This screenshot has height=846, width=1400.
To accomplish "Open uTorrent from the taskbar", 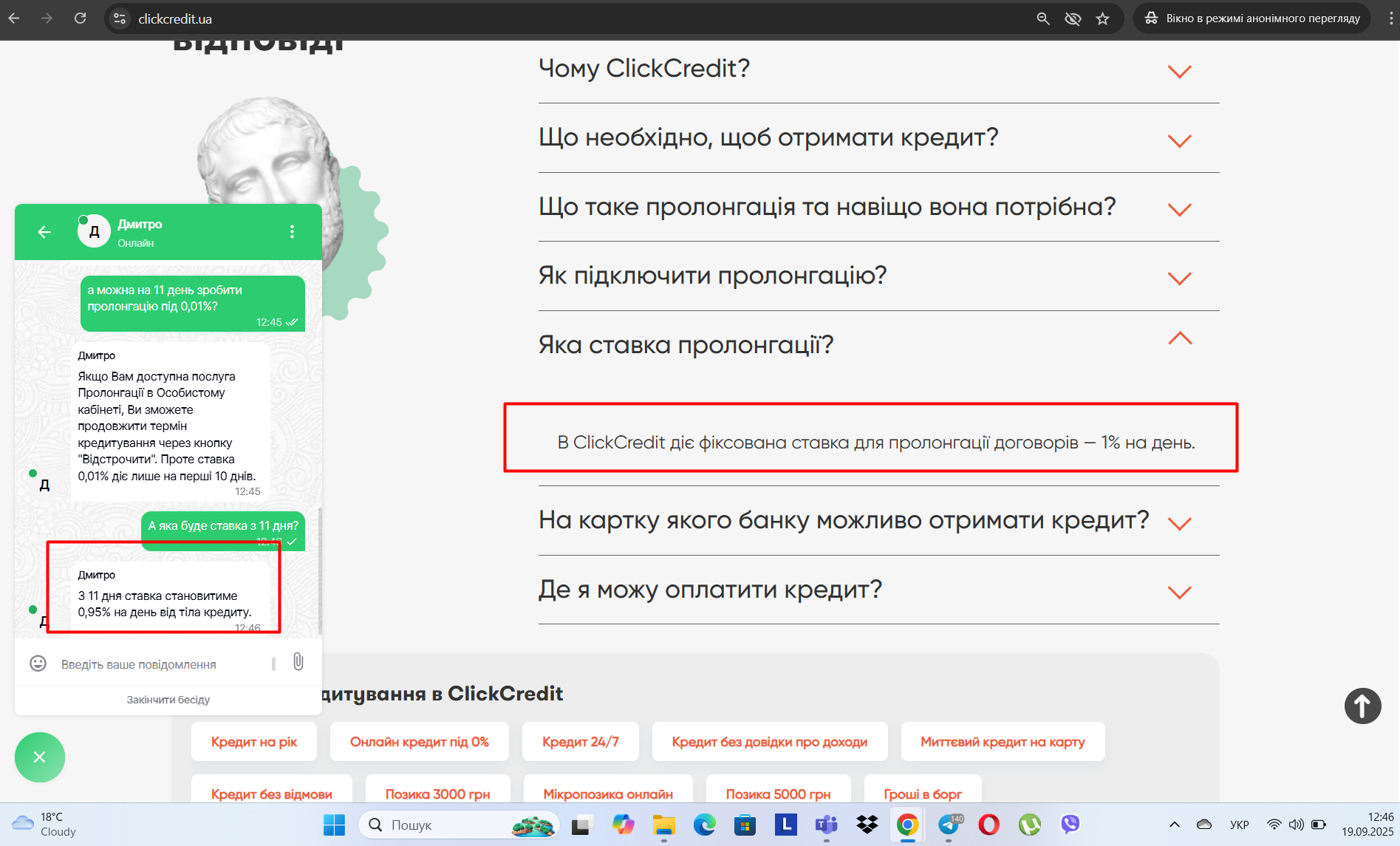I will [1029, 825].
